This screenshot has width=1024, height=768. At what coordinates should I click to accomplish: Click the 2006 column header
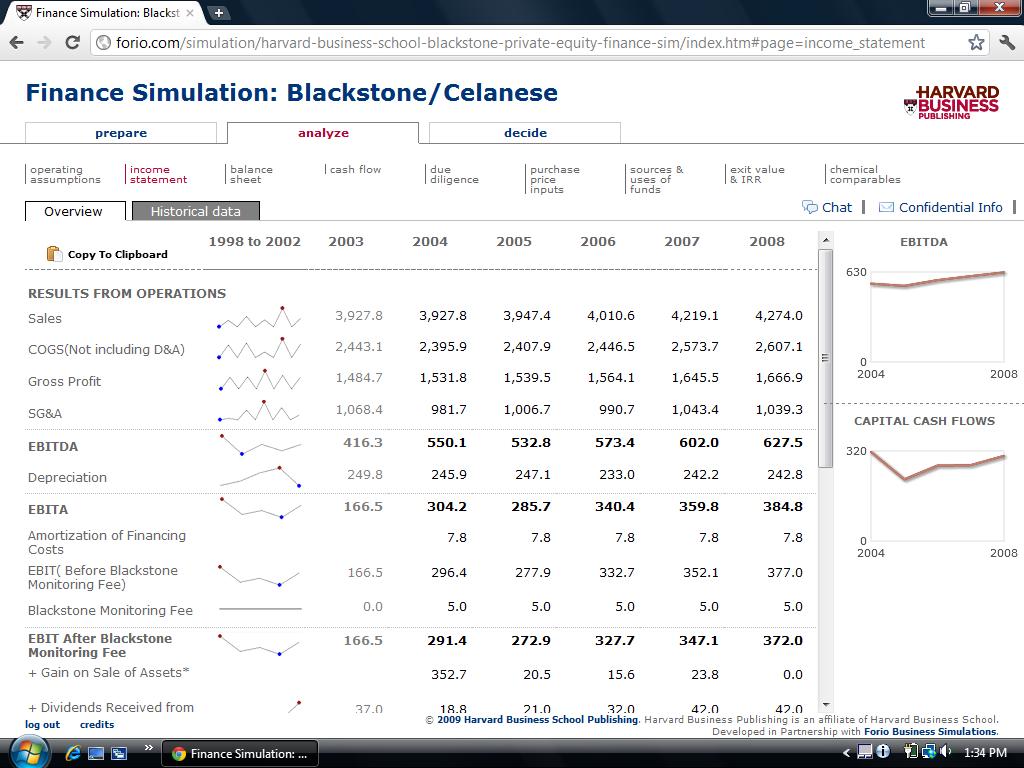click(598, 242)
